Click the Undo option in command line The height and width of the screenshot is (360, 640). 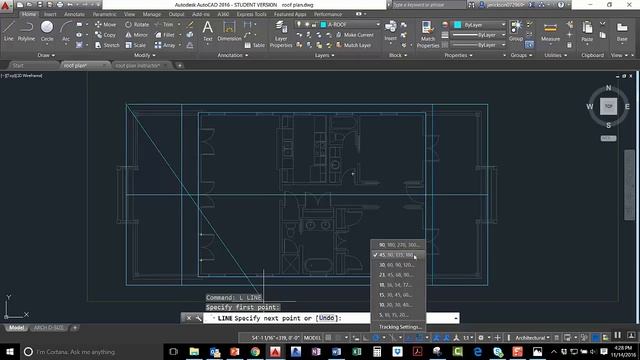pos(327,318)
